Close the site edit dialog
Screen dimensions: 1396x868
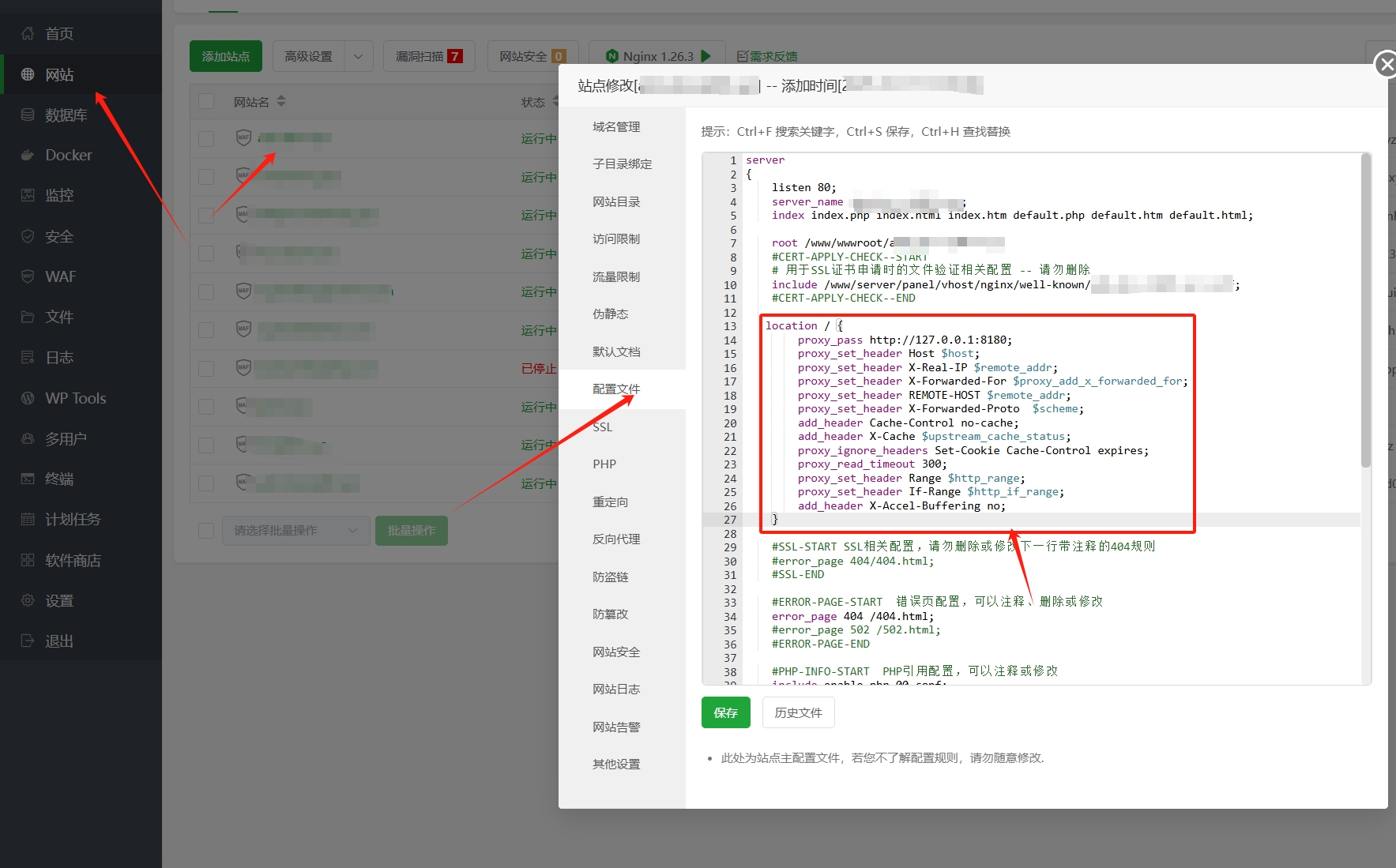coord(1387,64)
